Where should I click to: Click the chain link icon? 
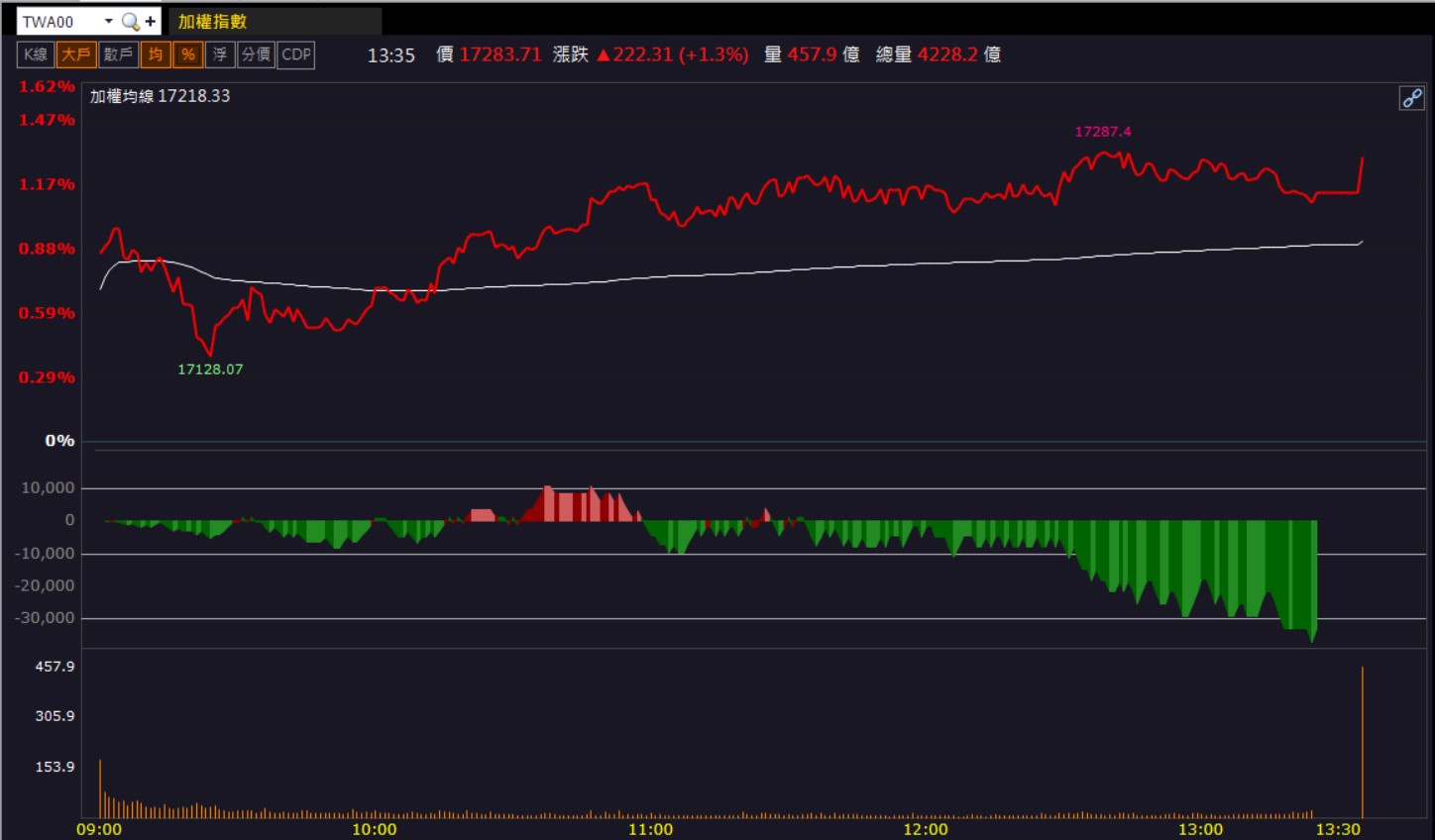(1411, 98)
